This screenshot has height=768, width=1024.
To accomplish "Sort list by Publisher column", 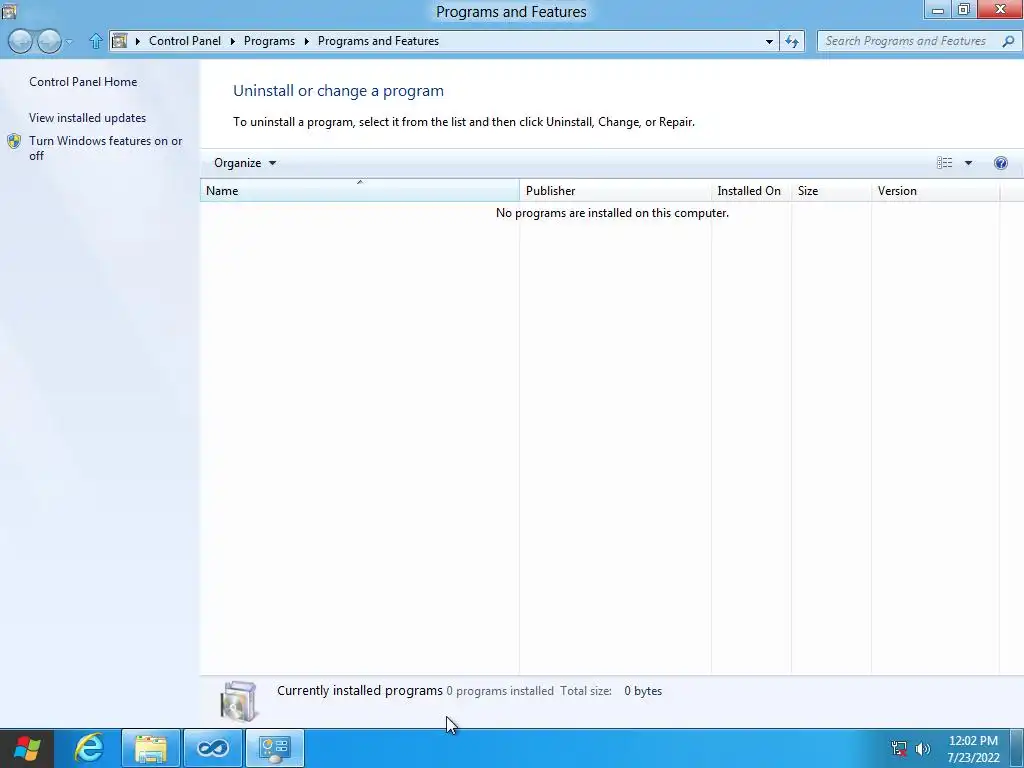I will point(615,191).
